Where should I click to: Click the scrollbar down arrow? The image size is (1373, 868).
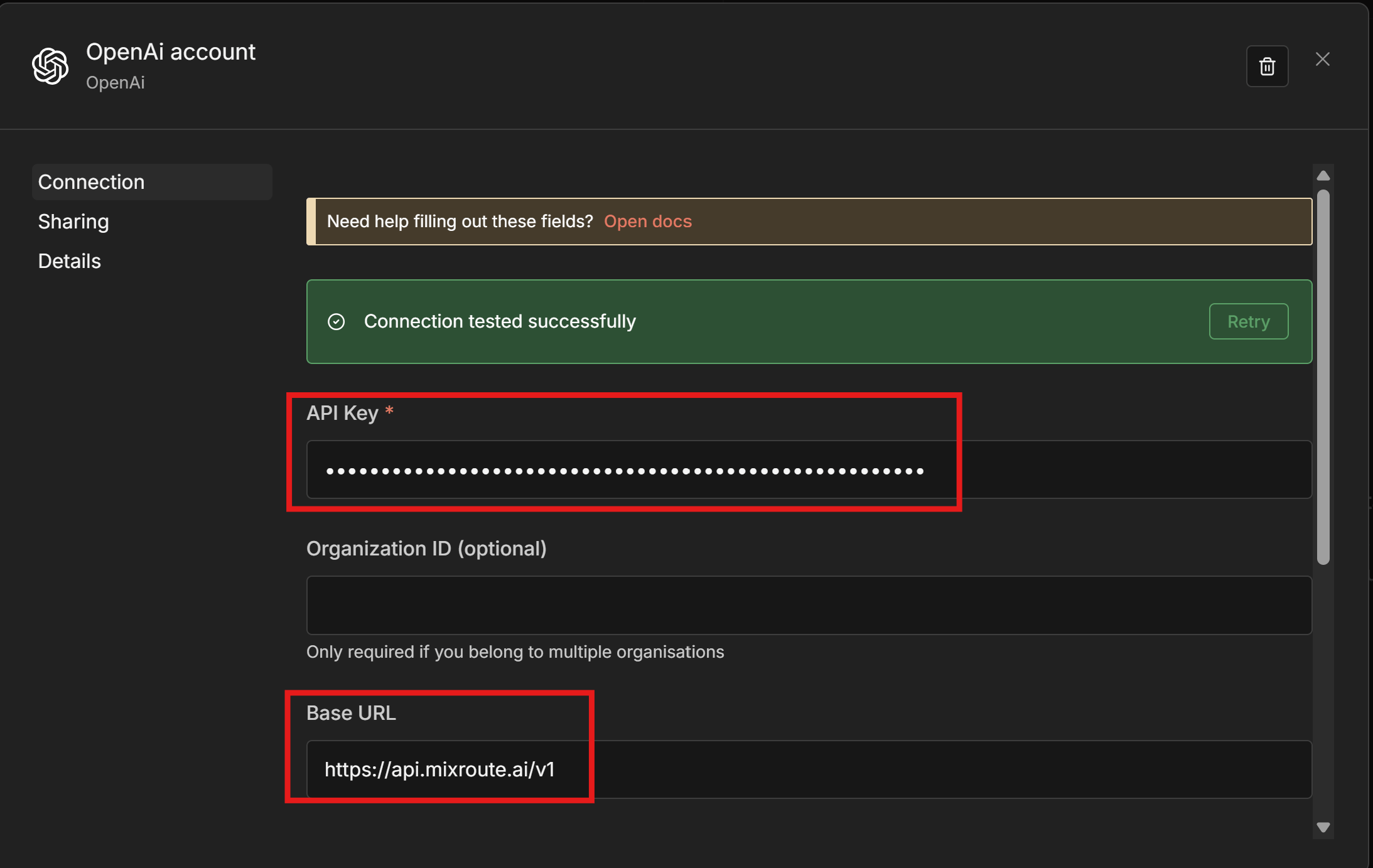[x=1323, y=828]
